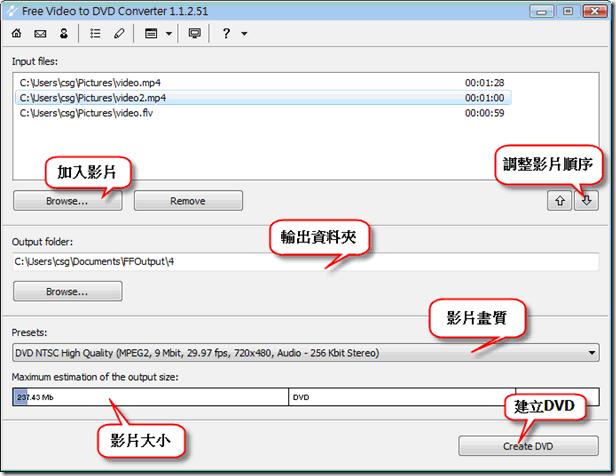Image resolution: width=616 pixels, height=476 pixels.
Task: Click Browse under Input files
Action: pos(68,201)
